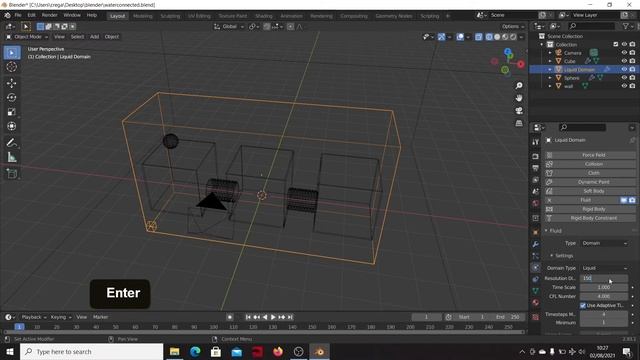
Task: Open the fluid Type Domain dropdown
Action: (x=604, y=243)
